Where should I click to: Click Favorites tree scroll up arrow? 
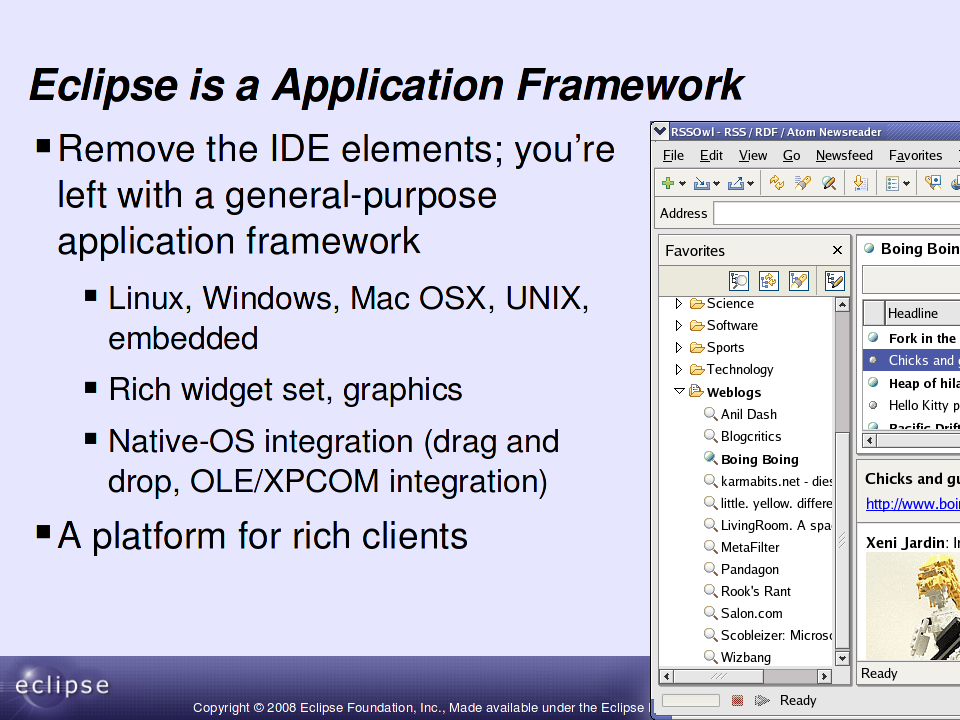842,305
